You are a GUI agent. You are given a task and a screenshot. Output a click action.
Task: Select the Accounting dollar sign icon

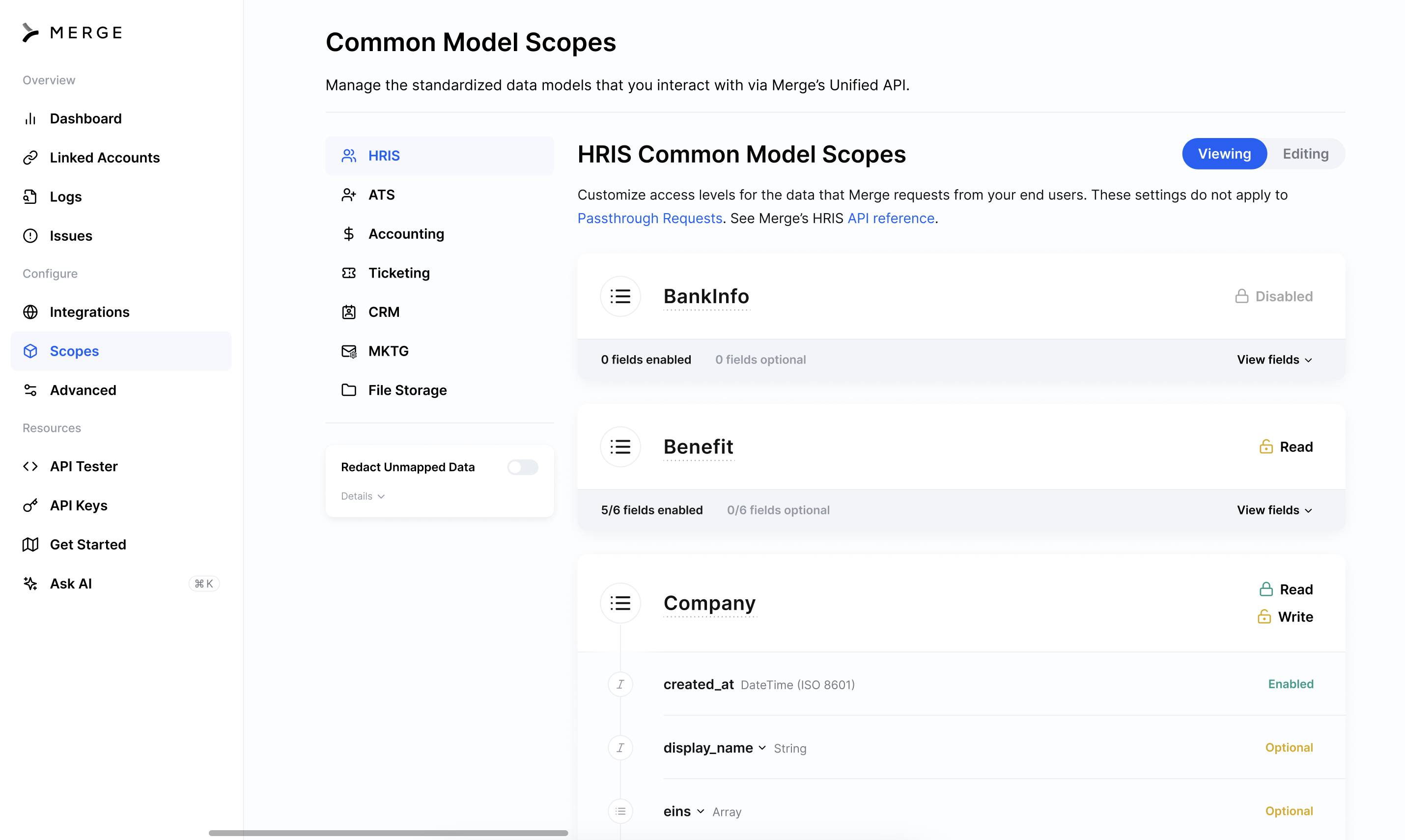tap(349, 234)
